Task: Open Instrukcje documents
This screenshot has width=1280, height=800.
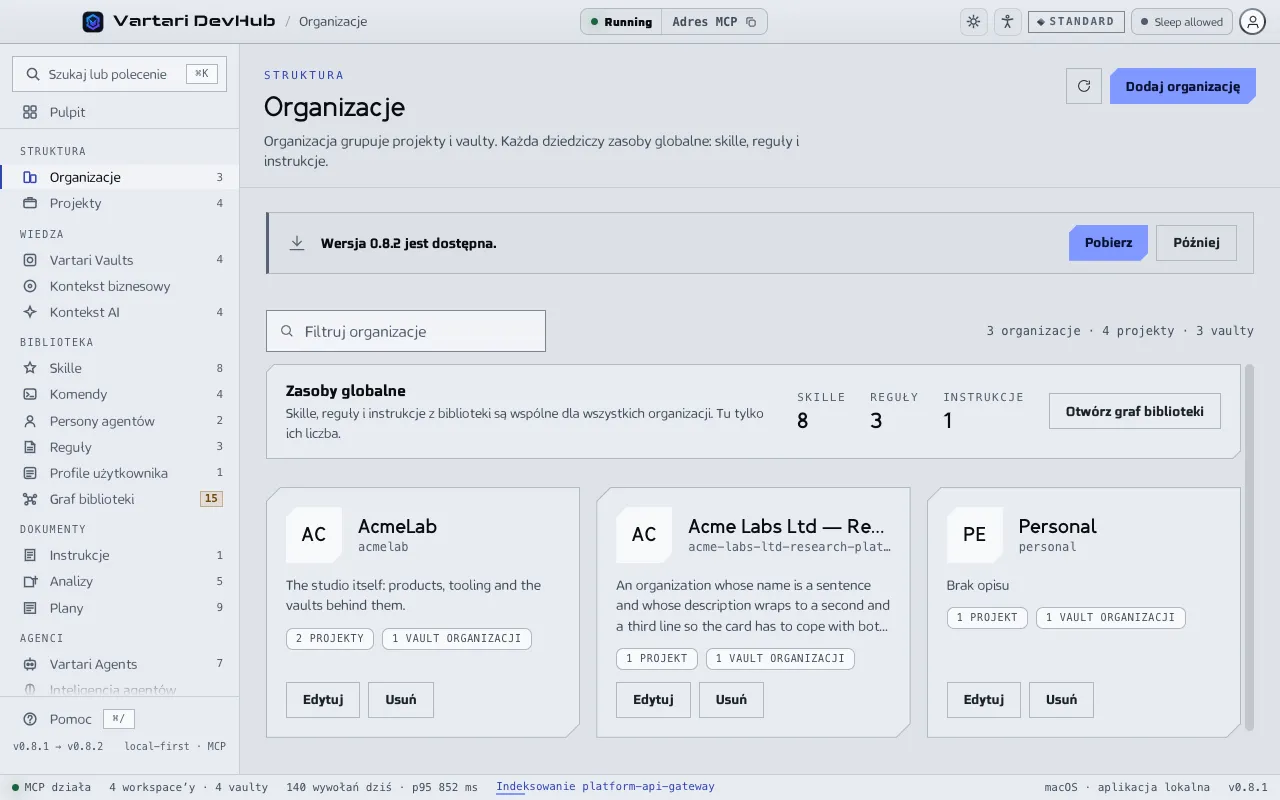Action: [x=120, y=555]
